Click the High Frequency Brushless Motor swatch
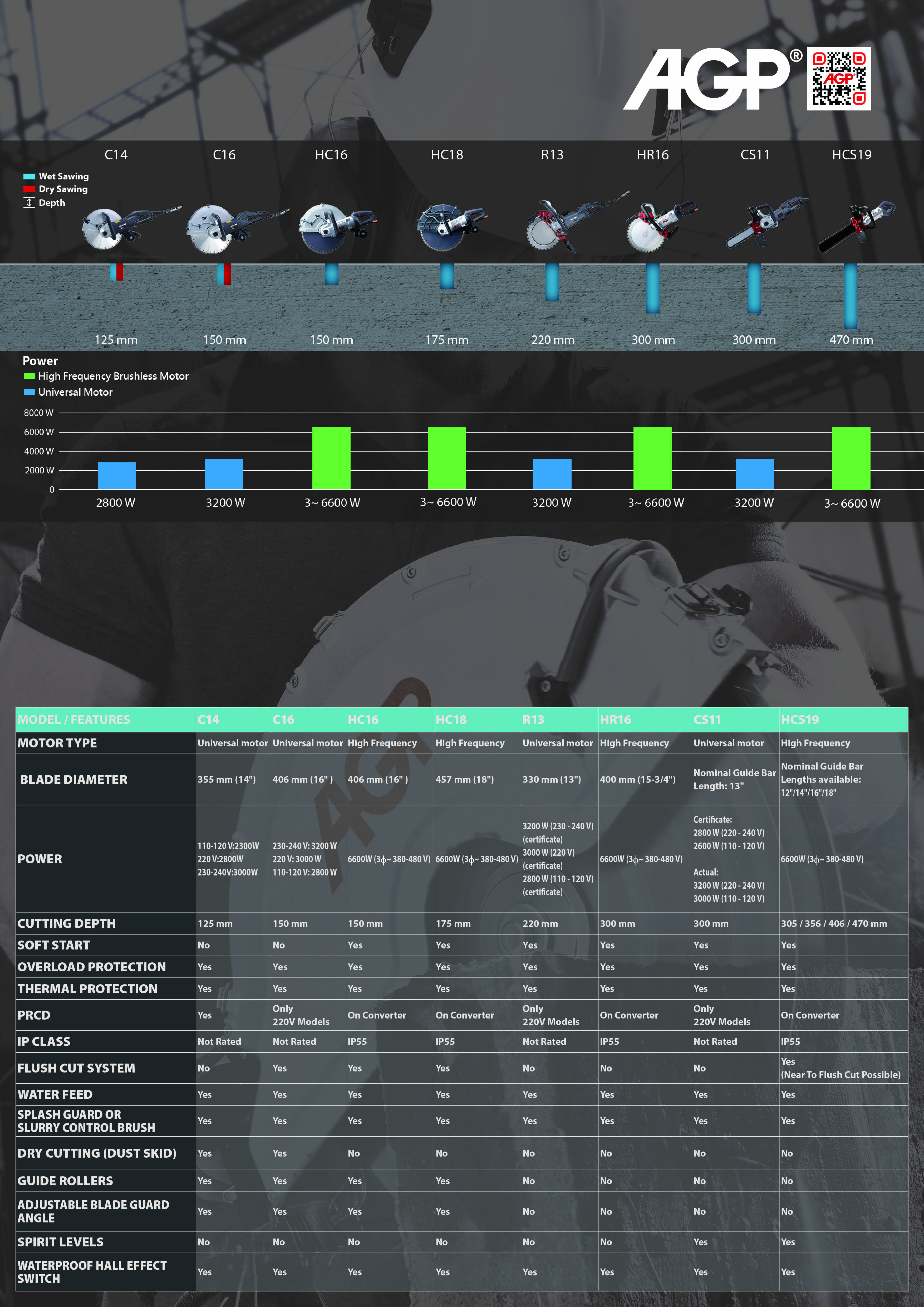 click(x=30, y=376)
